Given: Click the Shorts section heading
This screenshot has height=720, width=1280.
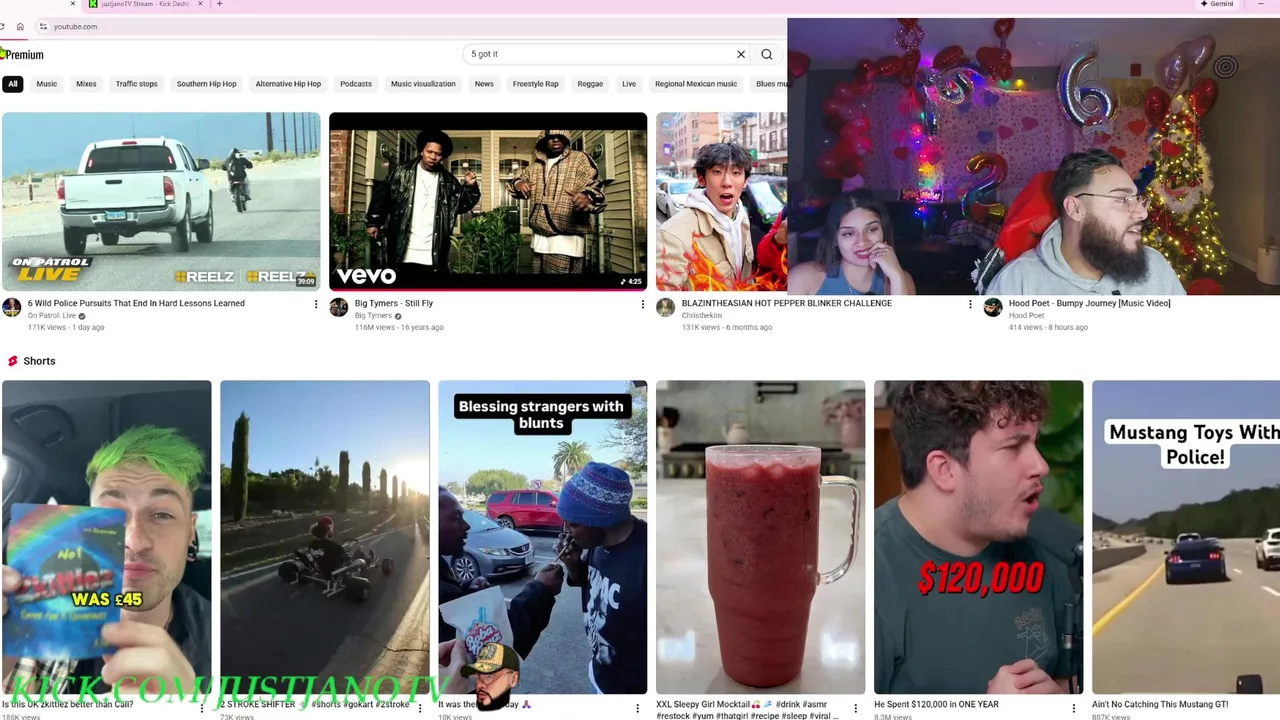Looking at the screenshot, I should coord(39,361).
